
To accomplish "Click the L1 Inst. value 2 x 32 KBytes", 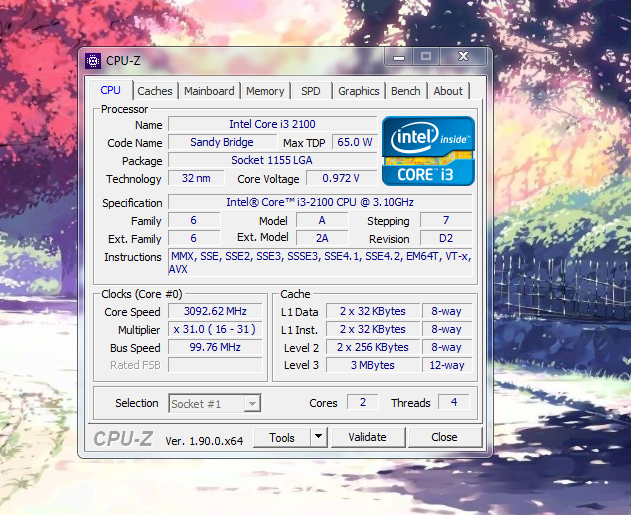I will click(x=373, y=329).
